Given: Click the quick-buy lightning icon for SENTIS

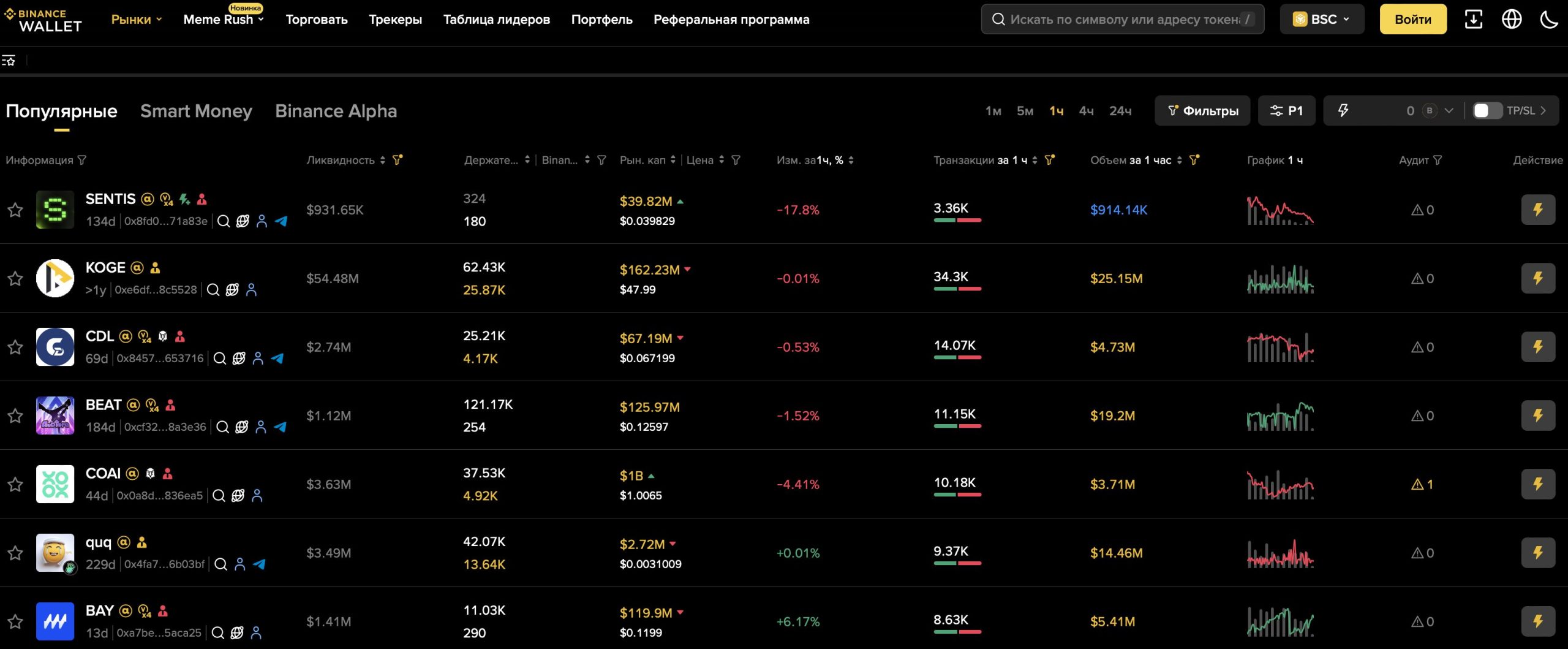Looking at the screenshot, I should [x=1537, y=210].
